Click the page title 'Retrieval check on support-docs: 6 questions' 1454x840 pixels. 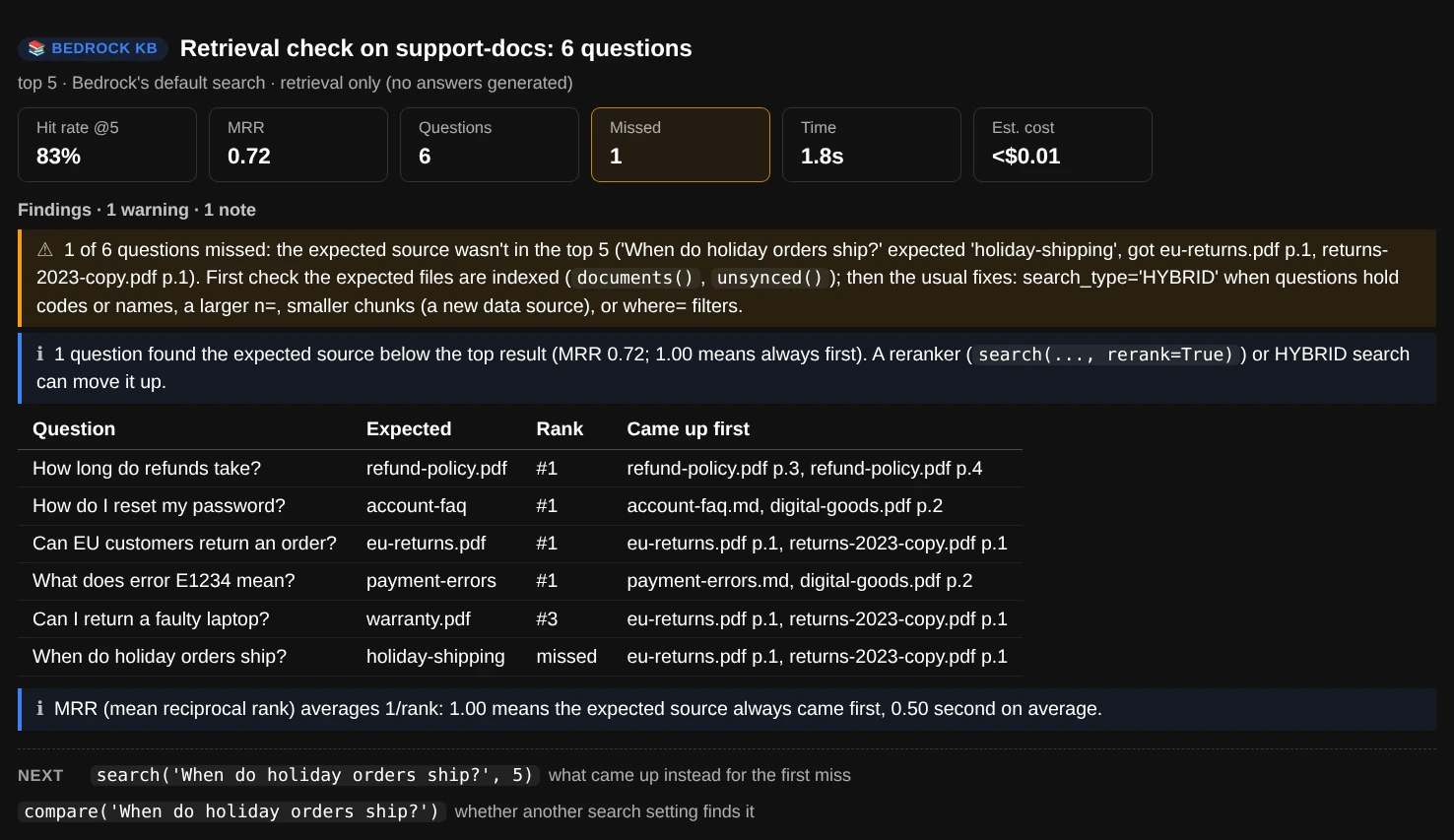(436, 48)
